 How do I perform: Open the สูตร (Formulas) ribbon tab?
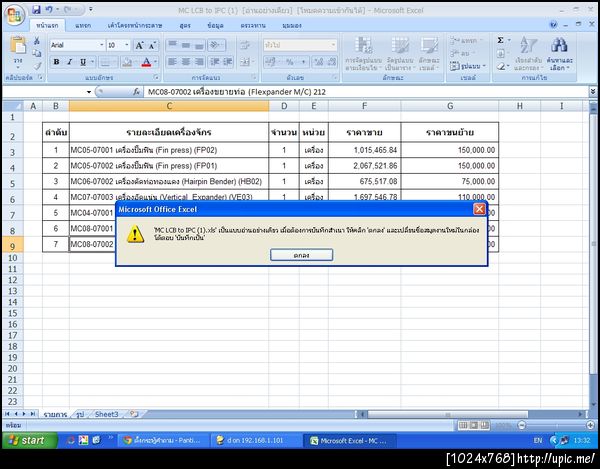tap(185, 26)
